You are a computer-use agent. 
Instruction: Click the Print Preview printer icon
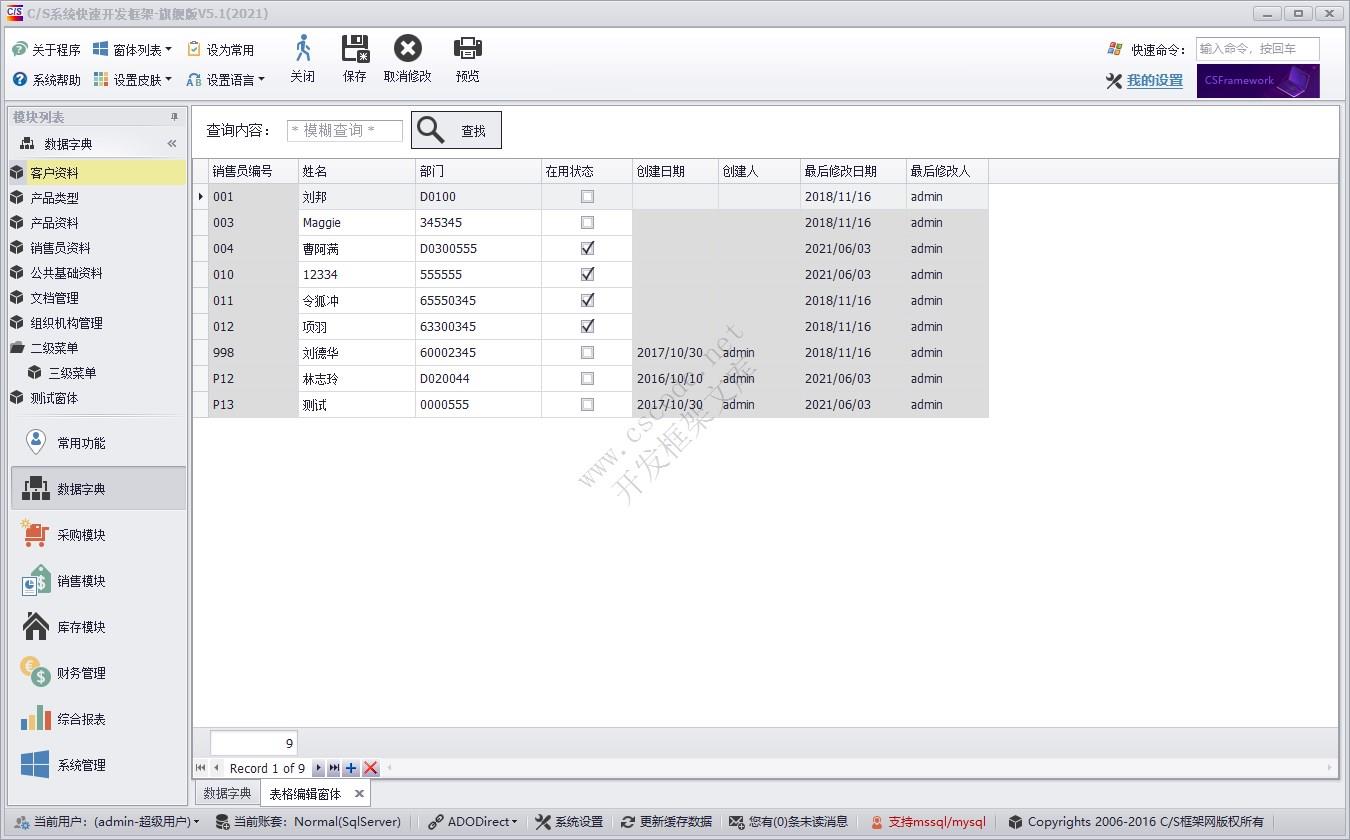pyautogui.click(x=467, y=49)
